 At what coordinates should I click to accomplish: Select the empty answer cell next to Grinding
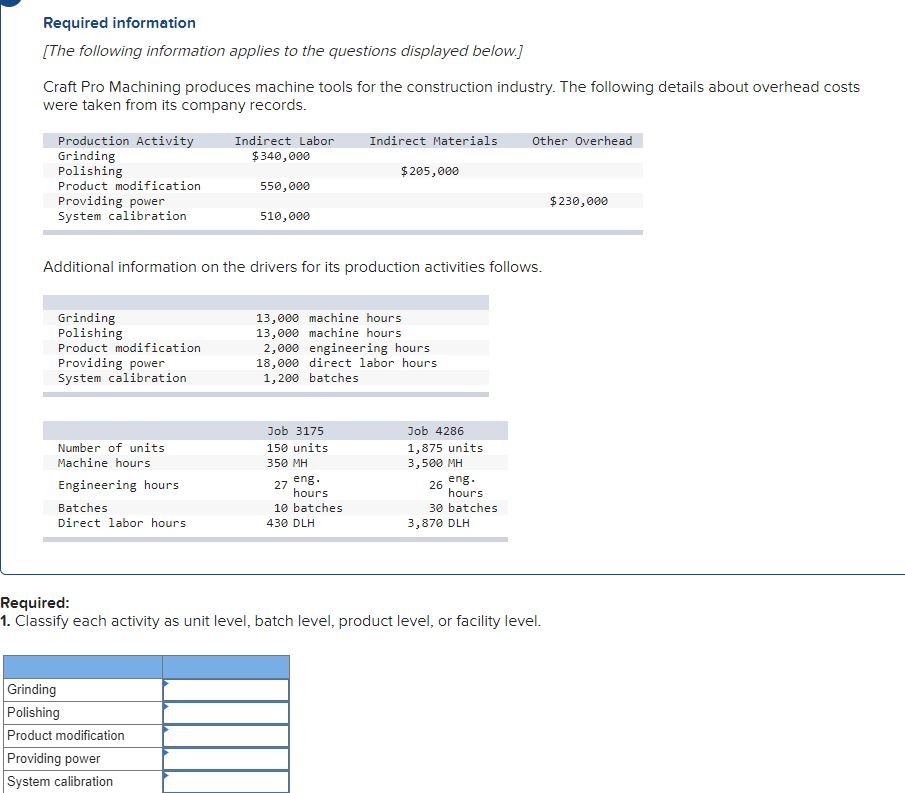click(x=230, y=689)
